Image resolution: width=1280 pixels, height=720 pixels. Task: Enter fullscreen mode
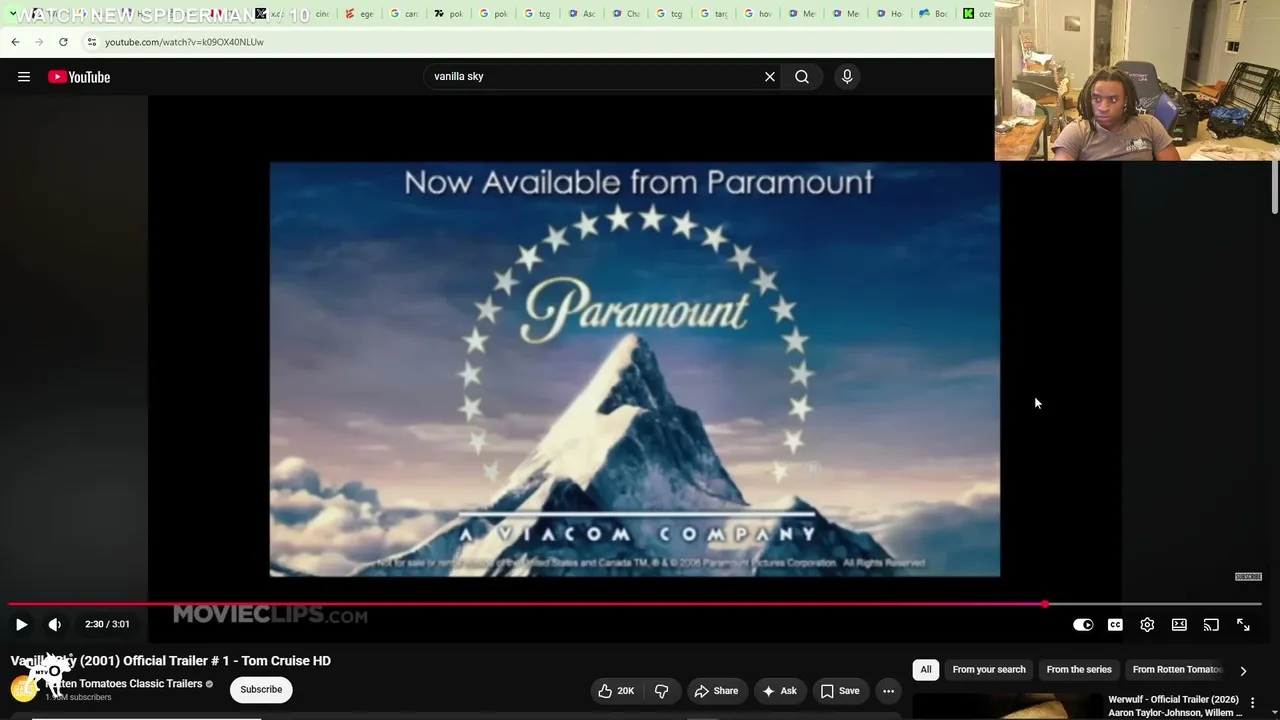[x=1243, y=624]
